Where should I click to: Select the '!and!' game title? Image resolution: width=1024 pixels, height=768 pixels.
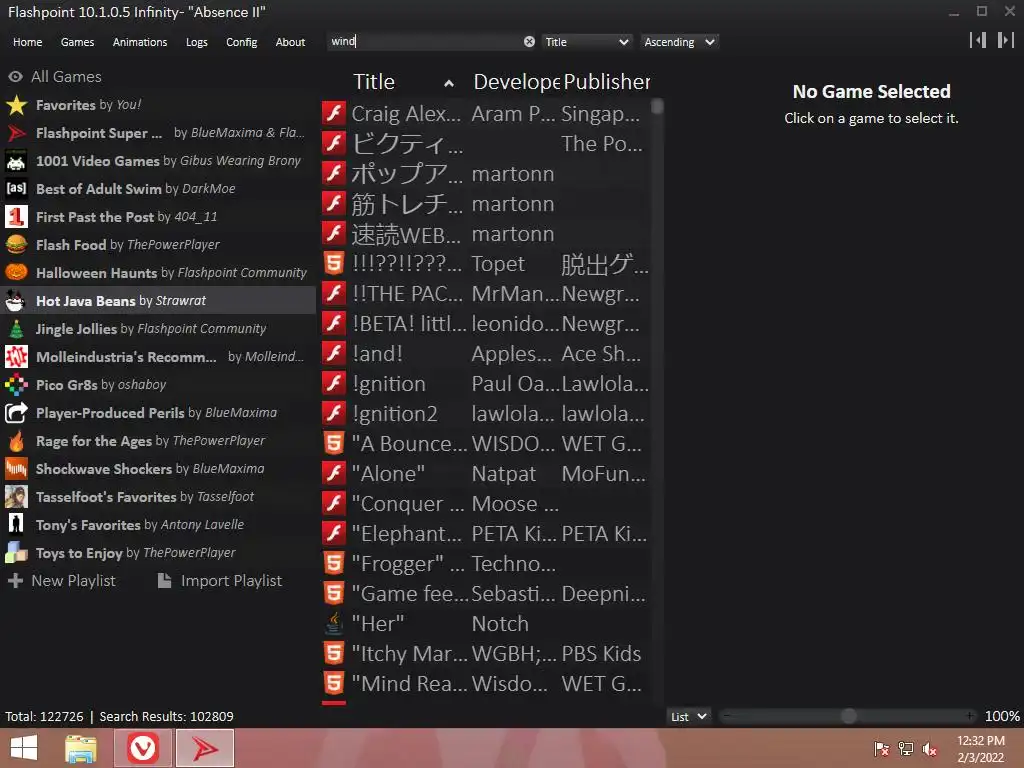point(377,354)
